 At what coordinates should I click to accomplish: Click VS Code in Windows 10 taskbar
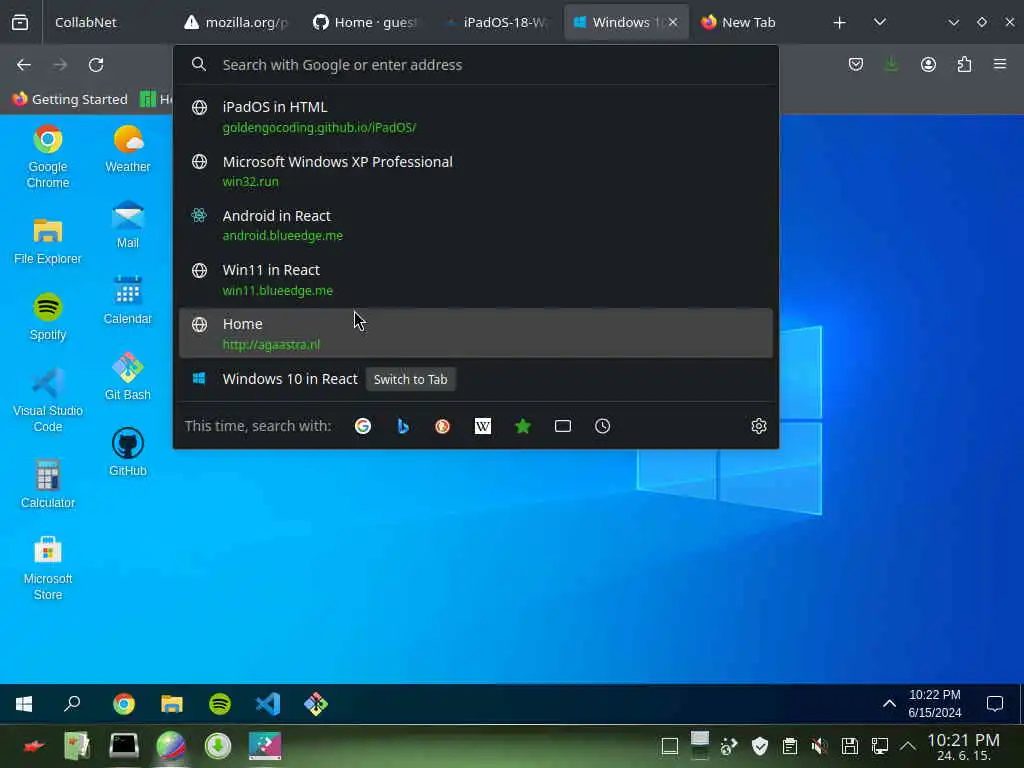click(x=268, y=704)
